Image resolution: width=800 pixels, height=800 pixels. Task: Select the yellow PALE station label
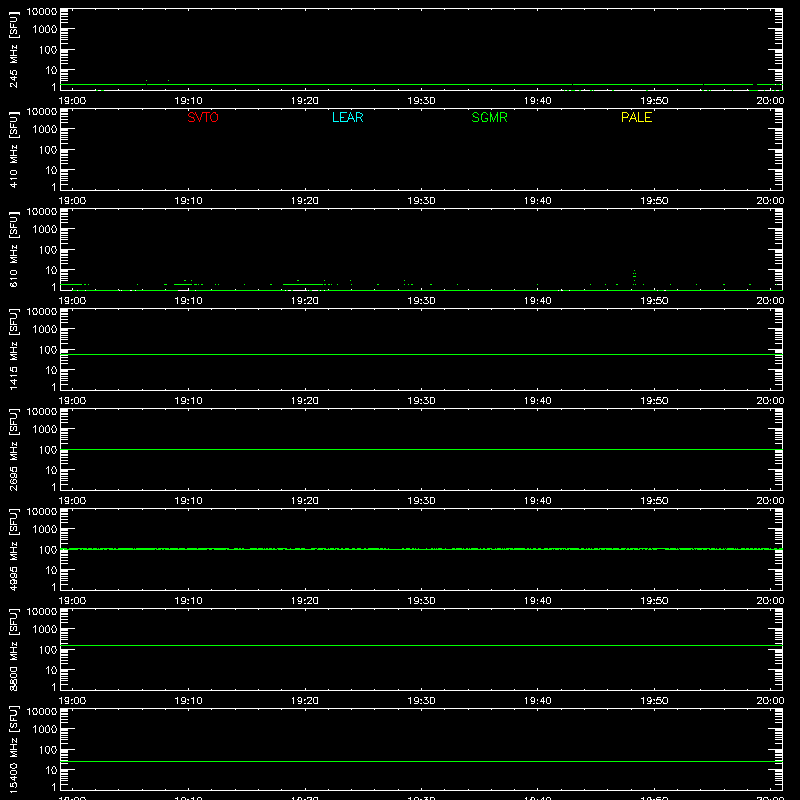tap(636, 117)
